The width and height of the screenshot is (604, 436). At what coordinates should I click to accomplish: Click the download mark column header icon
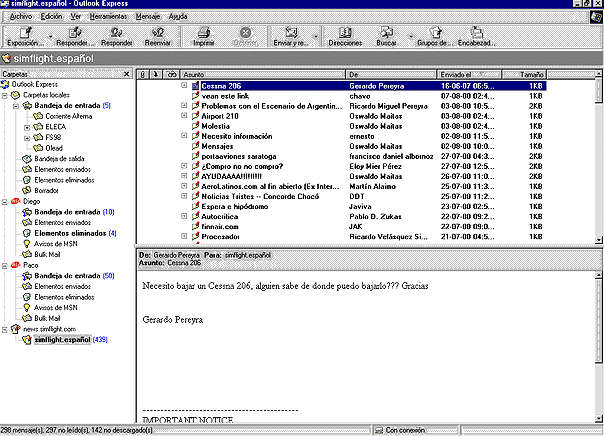pos(156,74)
